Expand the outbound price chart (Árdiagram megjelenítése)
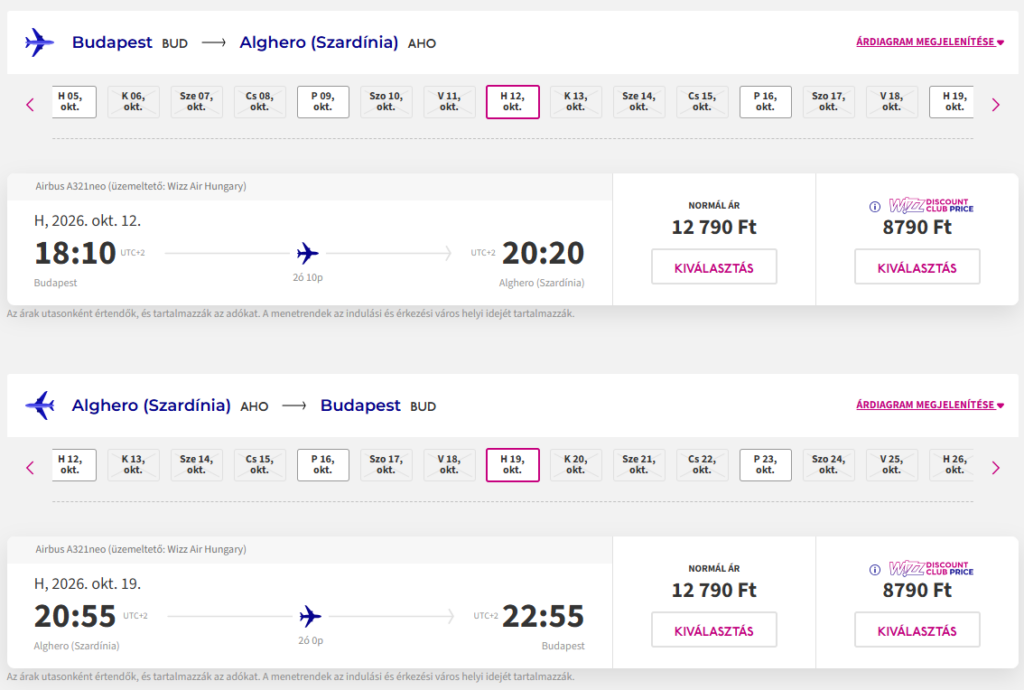The height and width of the screenshot is (690, 1024). click(929, 42)
